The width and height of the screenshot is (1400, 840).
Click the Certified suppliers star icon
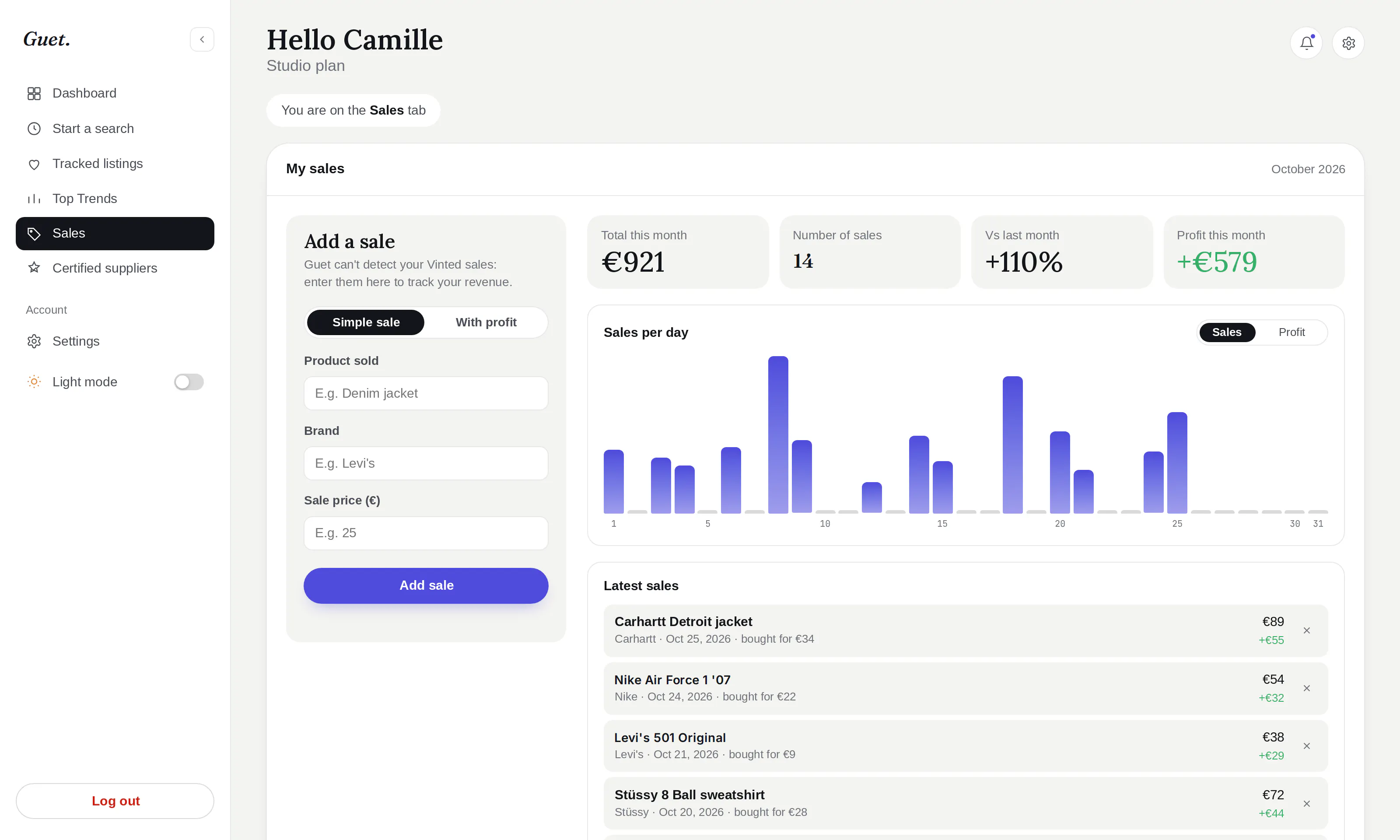(34, 268)
